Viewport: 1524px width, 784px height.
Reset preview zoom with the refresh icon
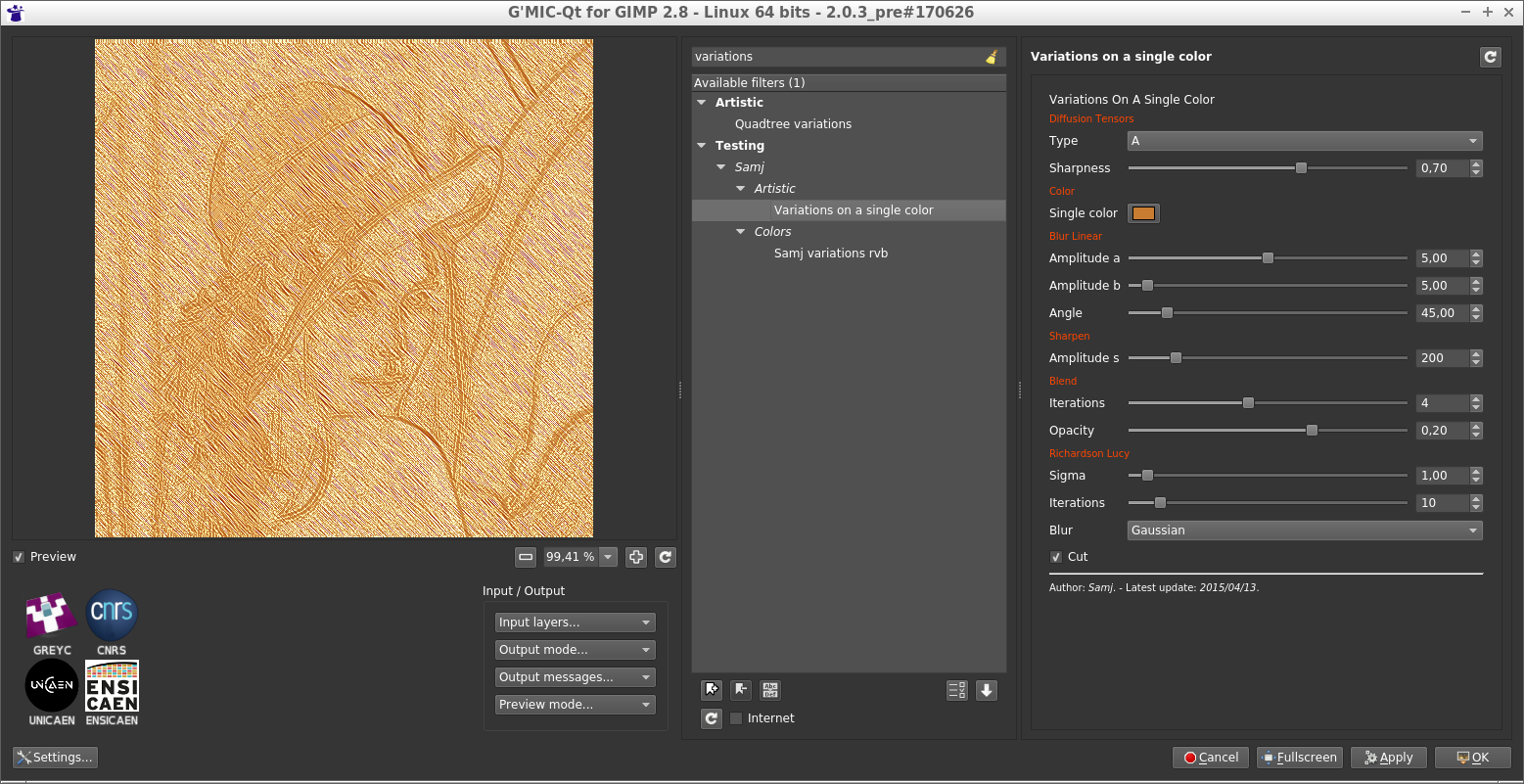666,557
